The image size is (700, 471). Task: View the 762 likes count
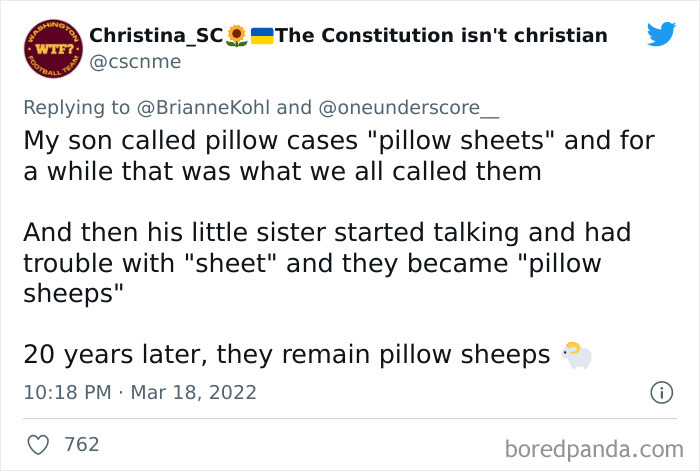(81, 444)
